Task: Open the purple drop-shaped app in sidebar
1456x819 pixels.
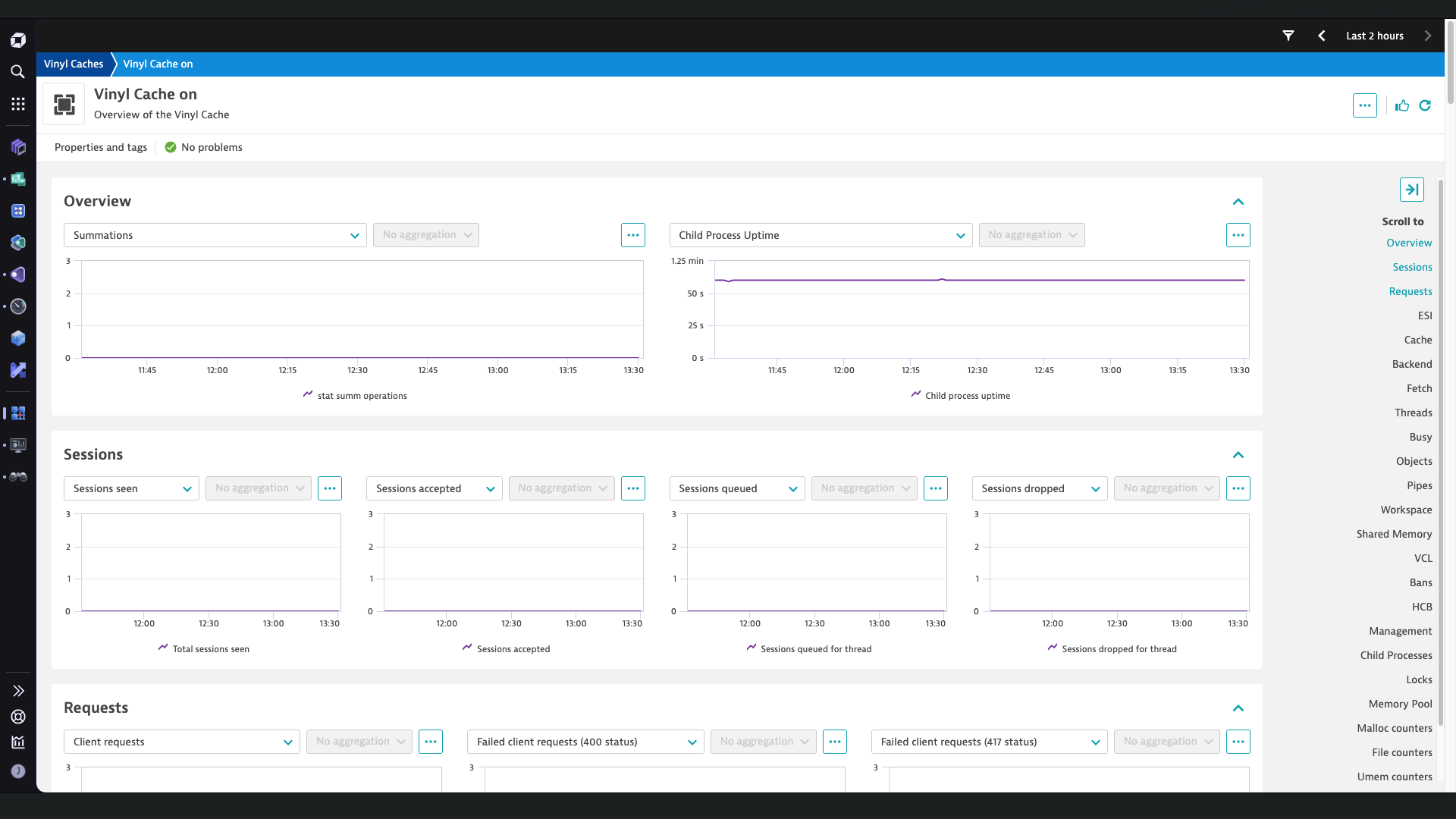Action: click(18, 275)
